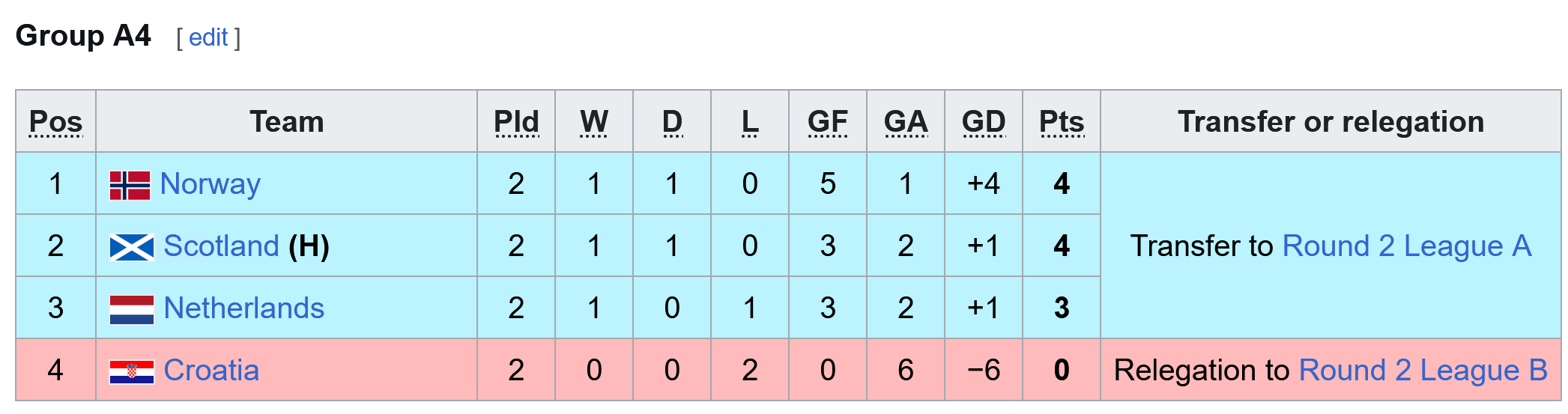This screenshot has height=414, width=1568.
Task: Open the Norway team link
Action: 210,184
